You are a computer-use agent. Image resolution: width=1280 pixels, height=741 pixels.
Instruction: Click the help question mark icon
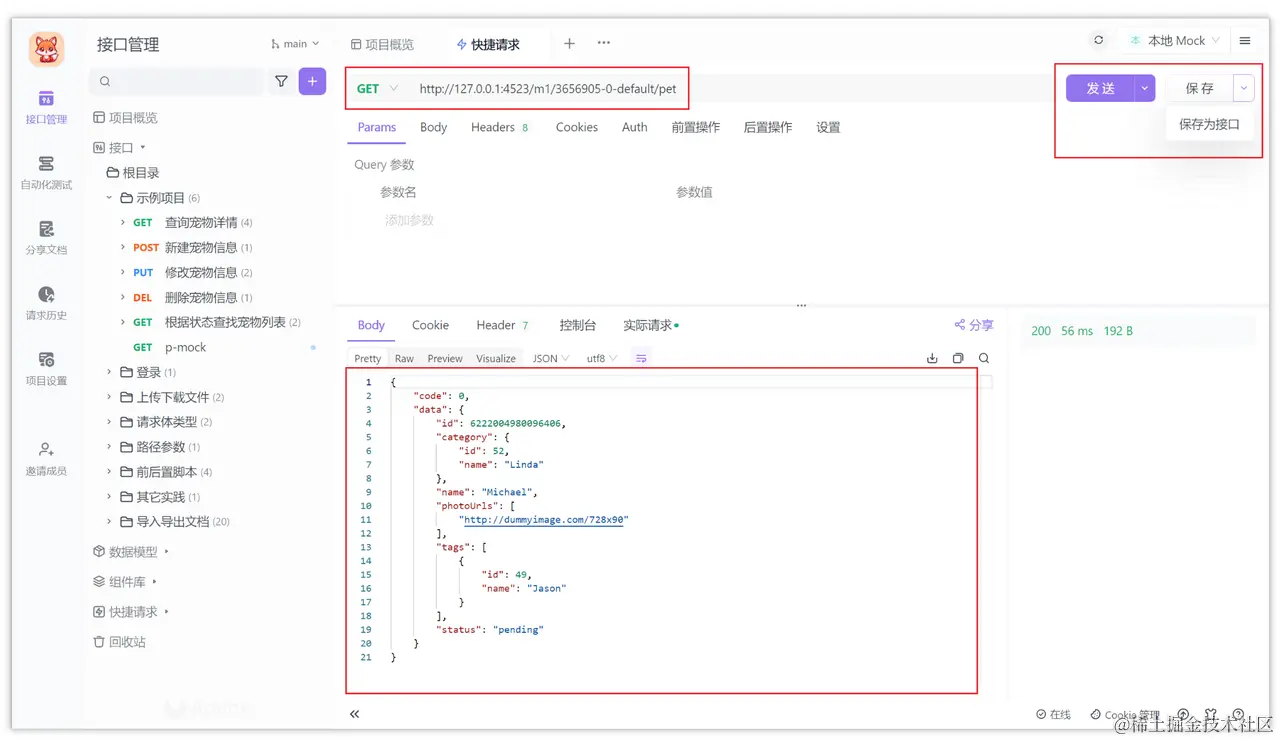coord(1238,714)
